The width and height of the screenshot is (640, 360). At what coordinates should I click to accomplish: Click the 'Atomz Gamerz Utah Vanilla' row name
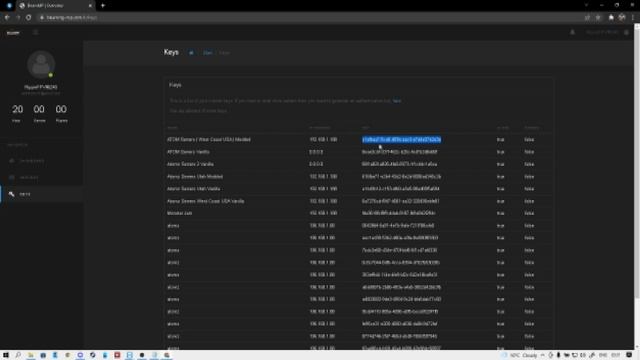[x=193, y=189]
